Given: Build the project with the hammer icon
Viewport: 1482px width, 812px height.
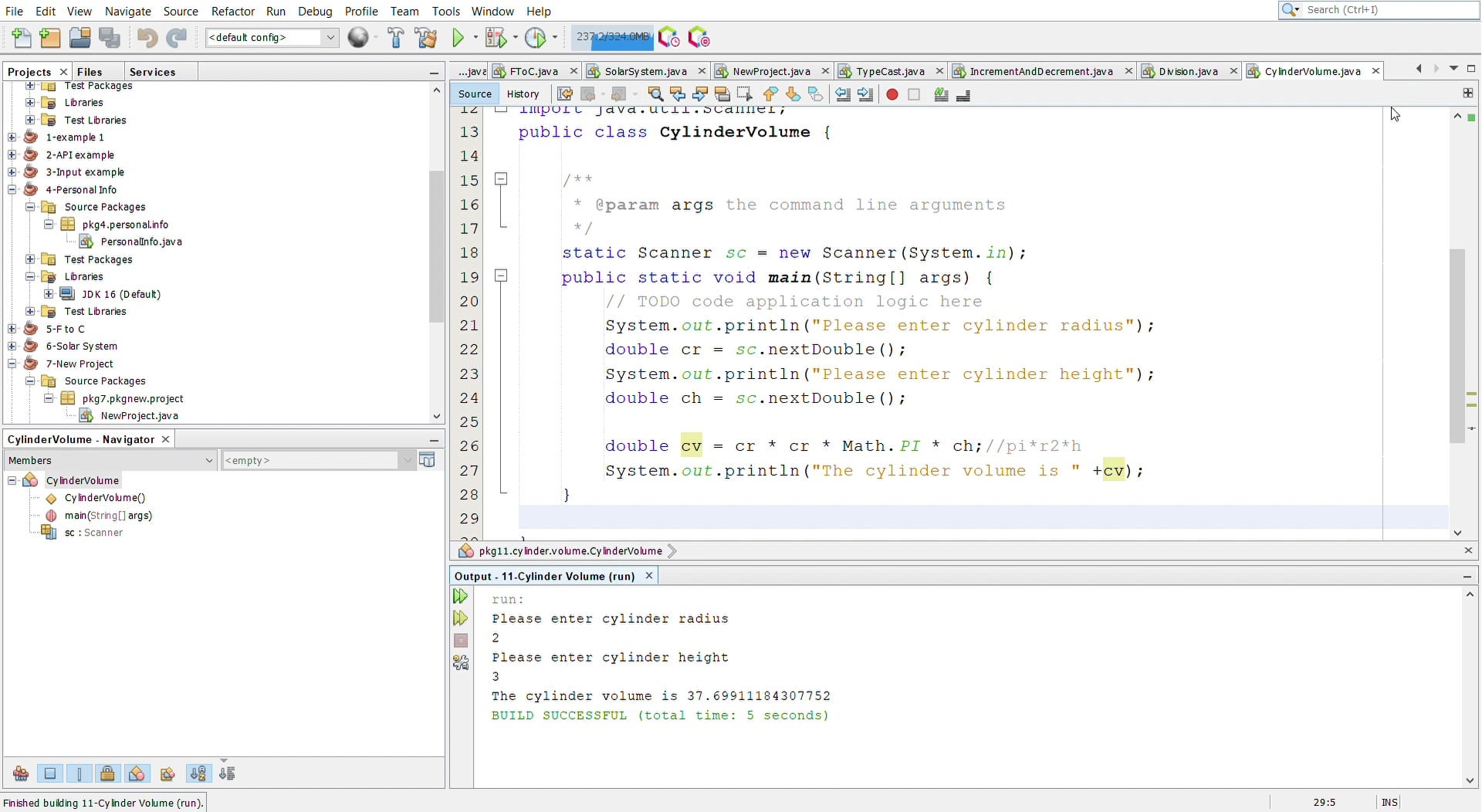Looking at the screenshot, I should point(396,37).
